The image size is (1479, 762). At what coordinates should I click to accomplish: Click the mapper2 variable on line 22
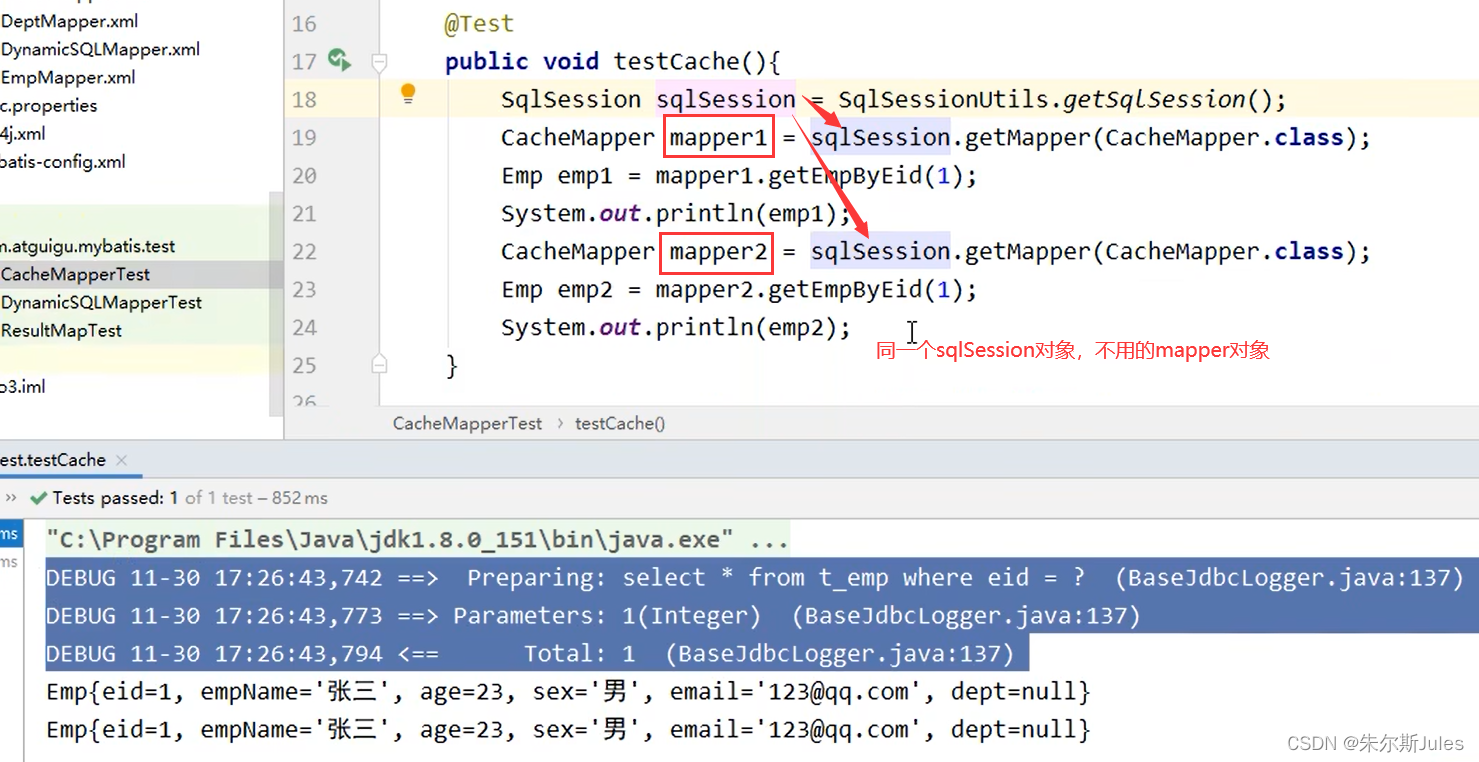pyautogui.click(x=718, y=251)
